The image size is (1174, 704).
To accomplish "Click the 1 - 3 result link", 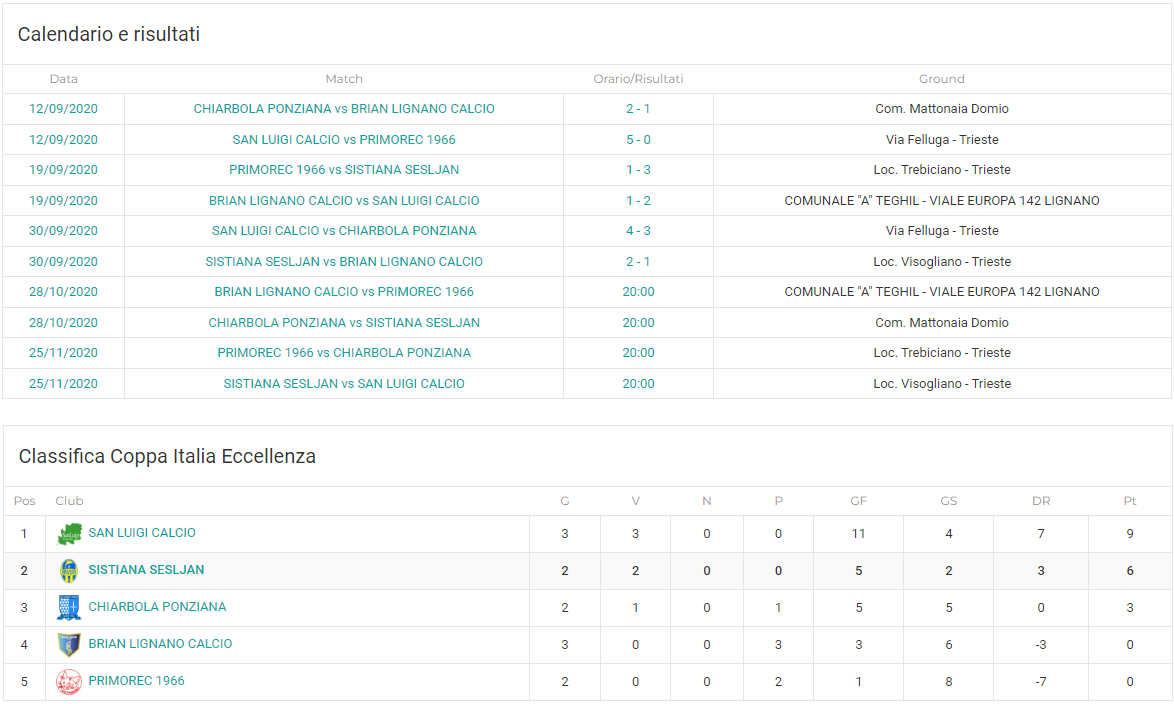I will (638, 170).
